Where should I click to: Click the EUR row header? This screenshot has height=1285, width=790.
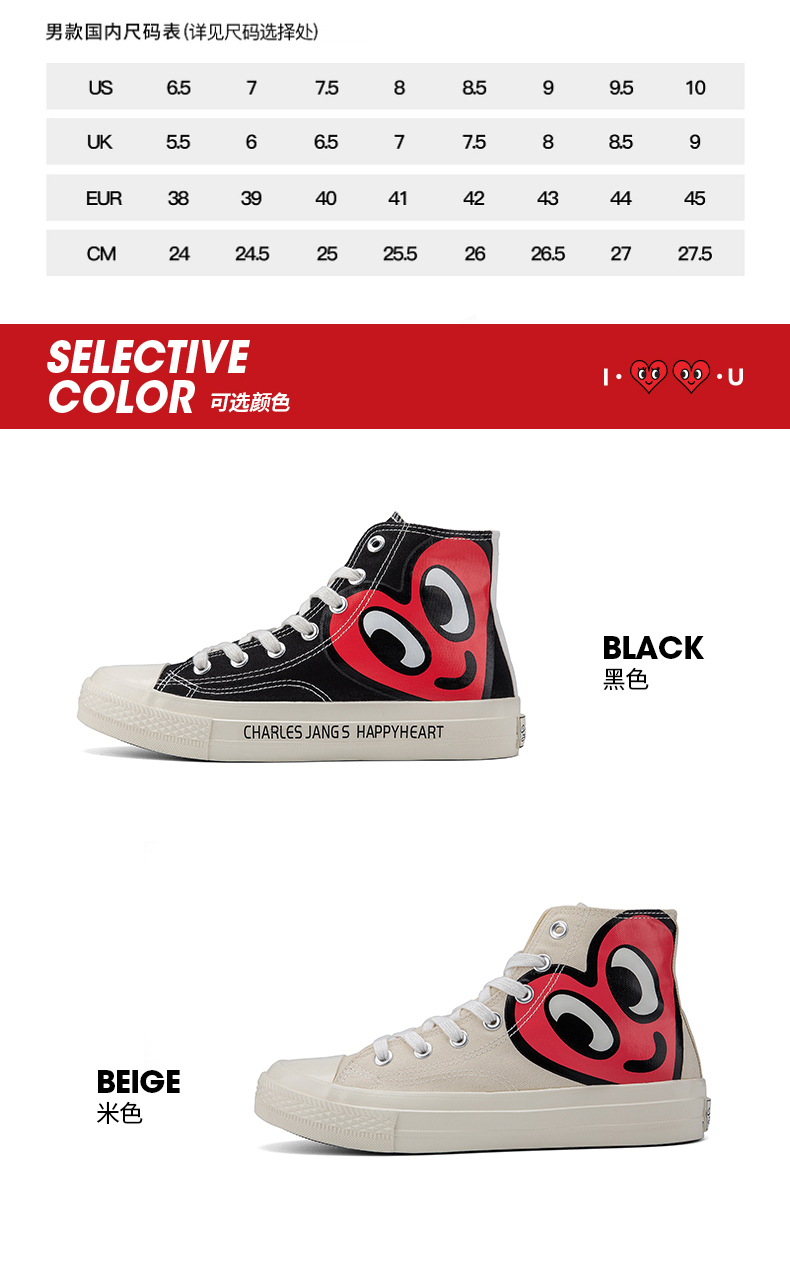pos(103,198)
